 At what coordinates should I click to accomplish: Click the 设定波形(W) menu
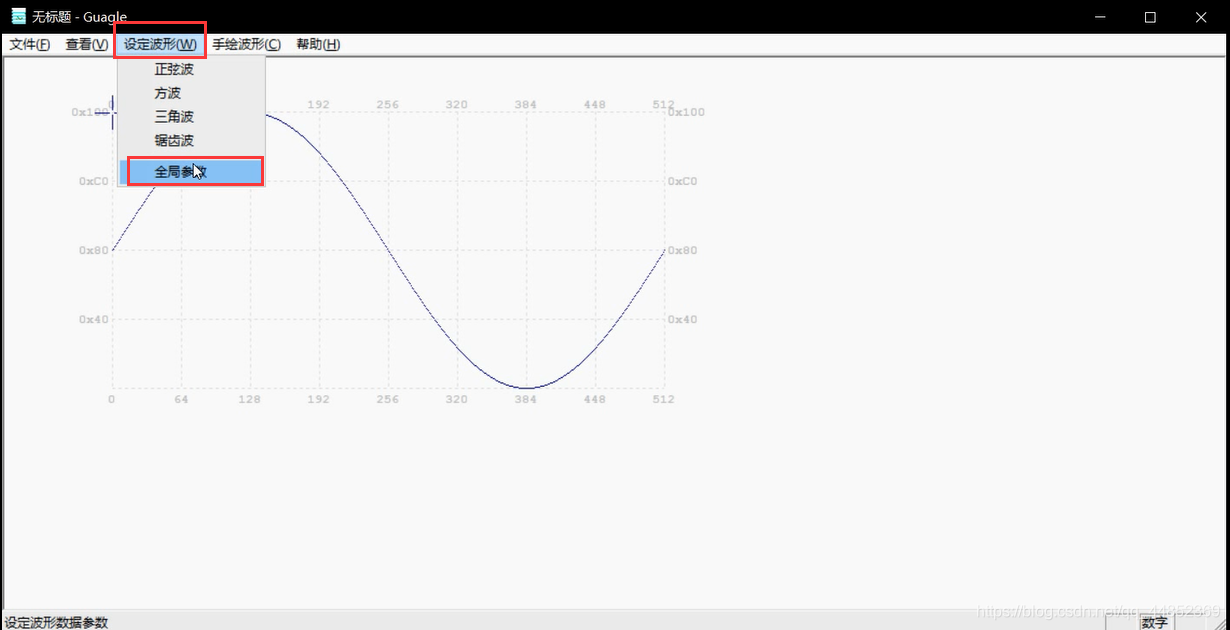(x=160, y=45)
